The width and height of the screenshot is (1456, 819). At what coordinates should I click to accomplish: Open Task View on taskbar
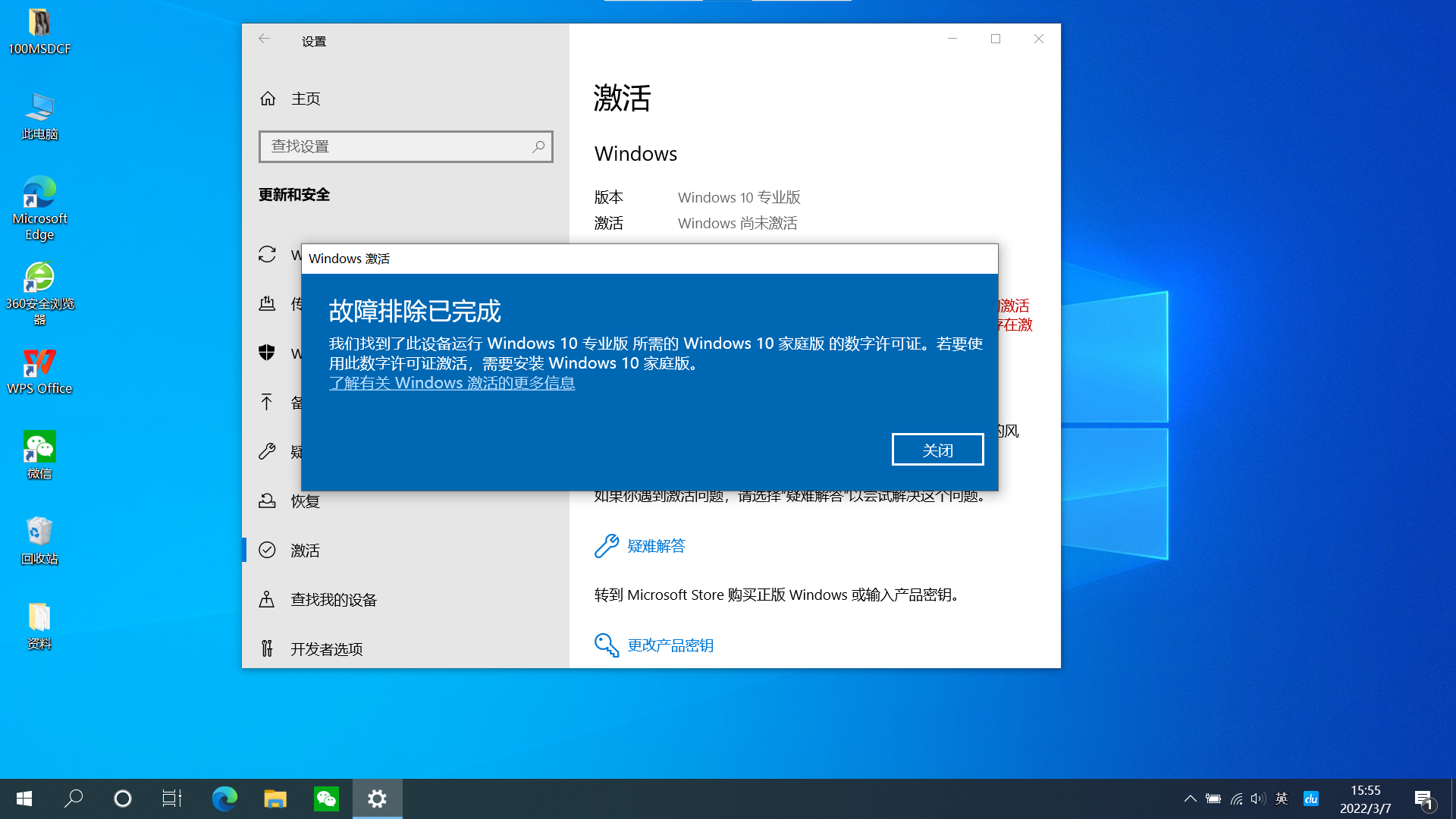click(x=172, y=799)
